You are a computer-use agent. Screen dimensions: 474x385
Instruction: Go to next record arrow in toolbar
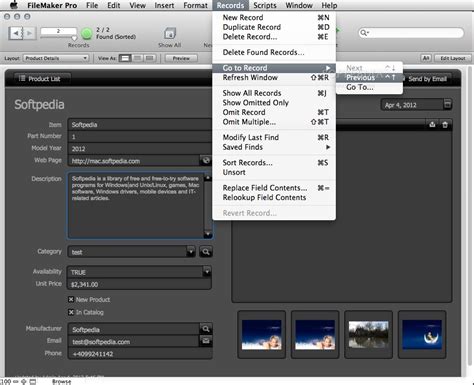click(x=29, y=33)
